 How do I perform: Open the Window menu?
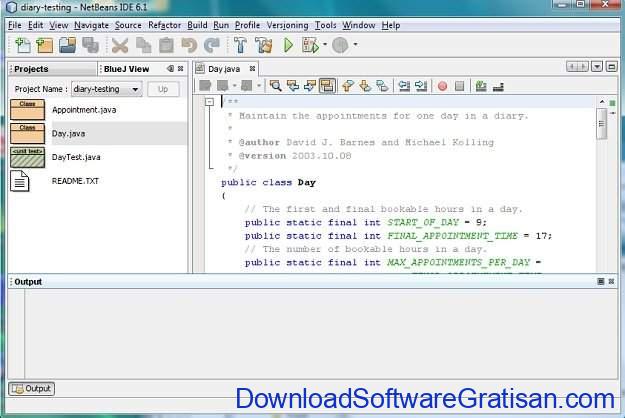(359, 25)
